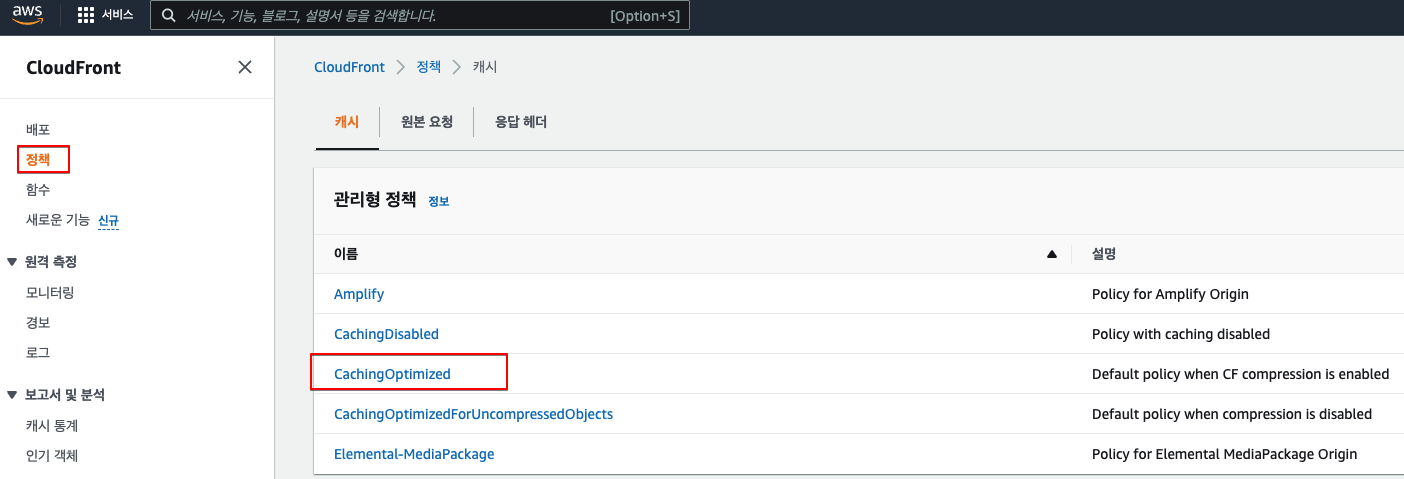Select 정책 in the sidebar
The width and height of the screenshot is (1404, 479).
[x=38, y=159]
